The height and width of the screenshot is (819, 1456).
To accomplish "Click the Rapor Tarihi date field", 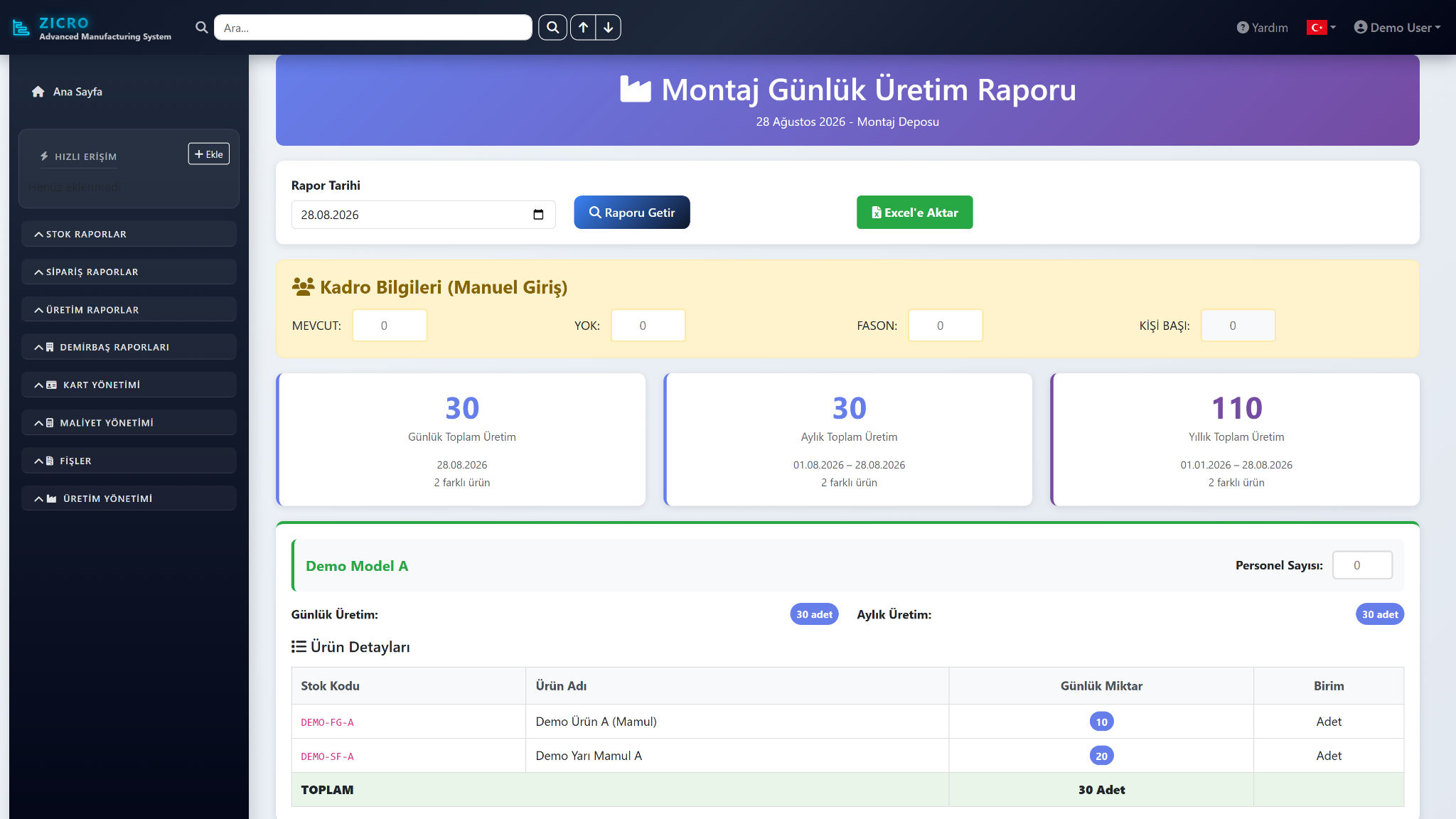I will coord(423,215).
